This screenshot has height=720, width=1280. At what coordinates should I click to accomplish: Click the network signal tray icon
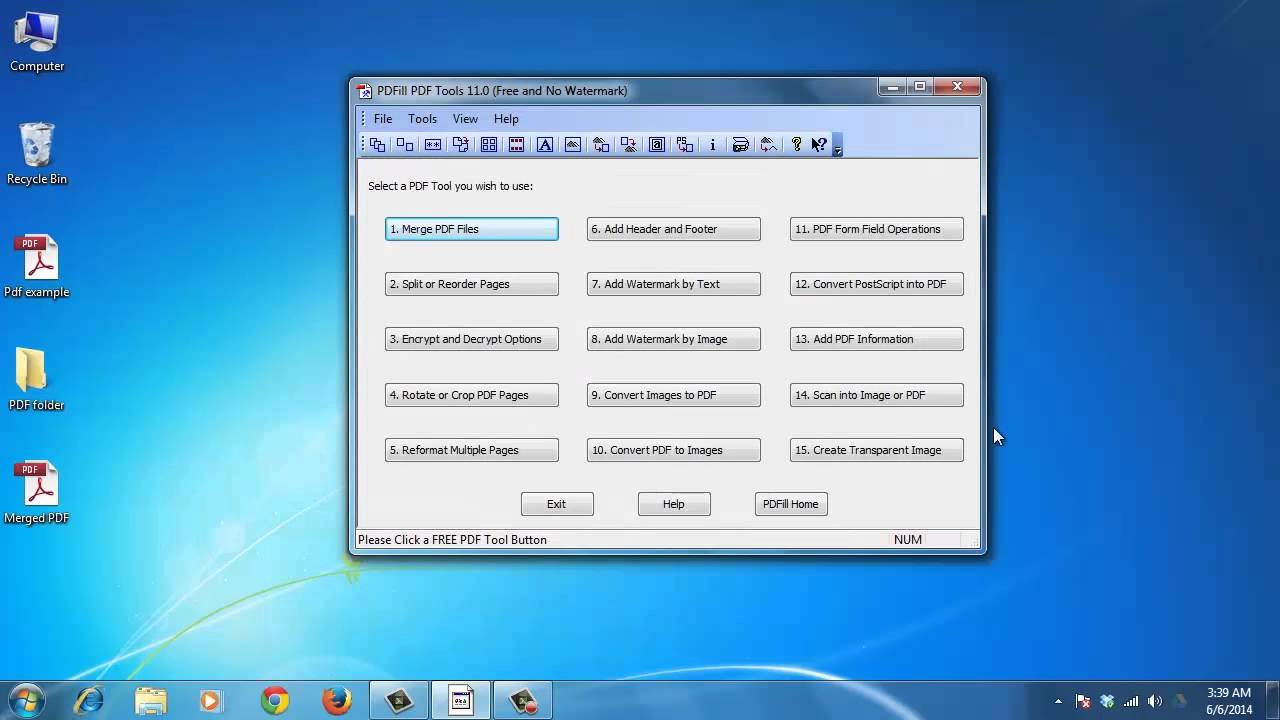click(1131, 701)
